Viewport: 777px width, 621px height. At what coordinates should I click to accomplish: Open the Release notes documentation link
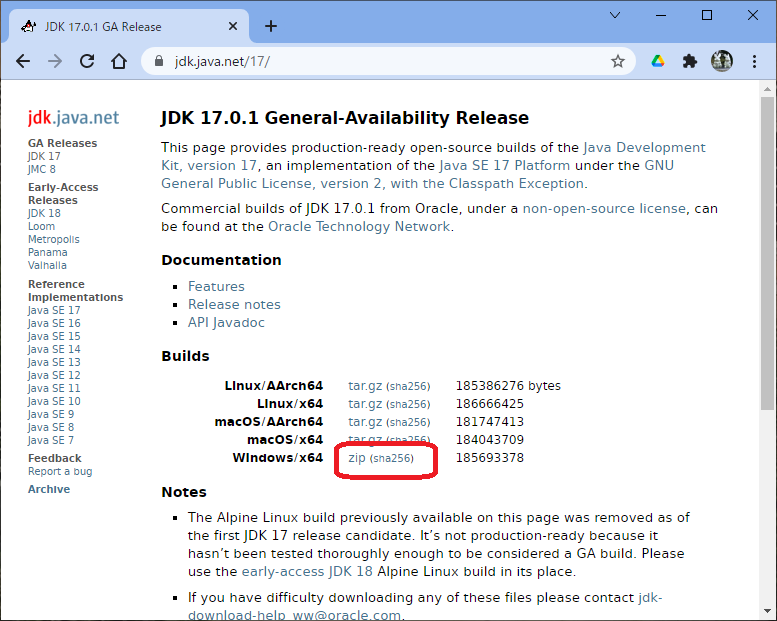click(x=234, y=304)
